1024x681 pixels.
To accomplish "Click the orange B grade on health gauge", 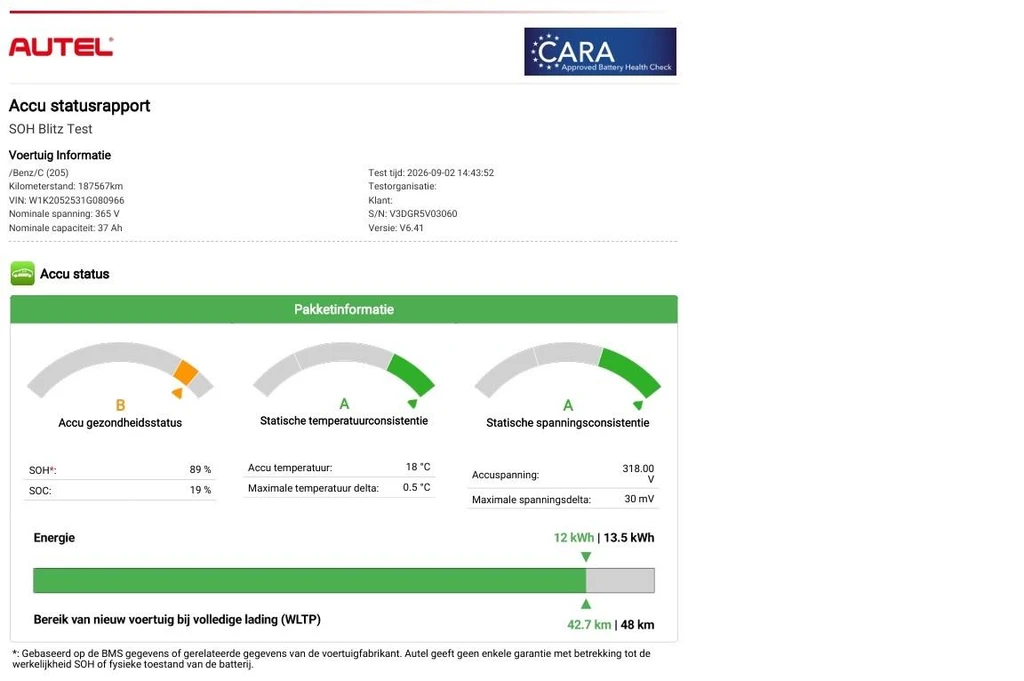I will pos(120,405).
